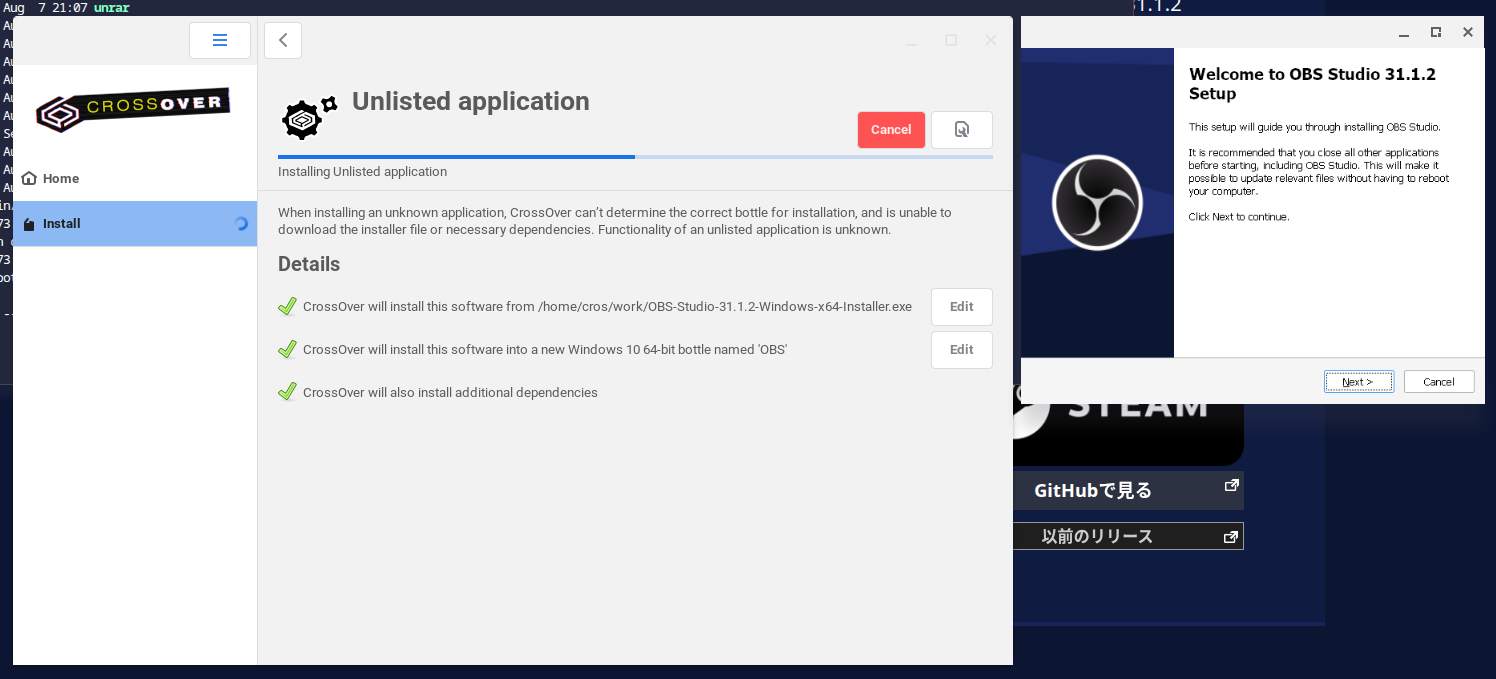
Task: Select Install in the CrossOver sidebar
Action: pos(135,224)
